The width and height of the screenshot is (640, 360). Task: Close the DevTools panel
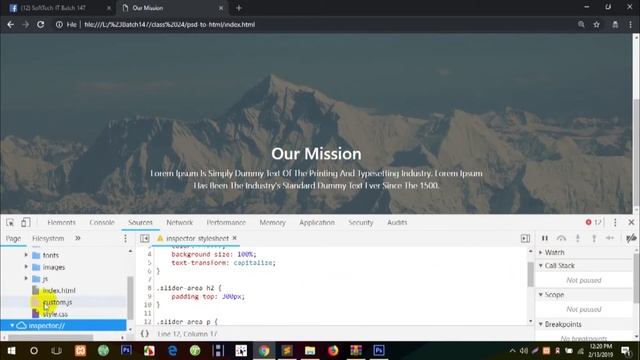(x=631, y=222)
